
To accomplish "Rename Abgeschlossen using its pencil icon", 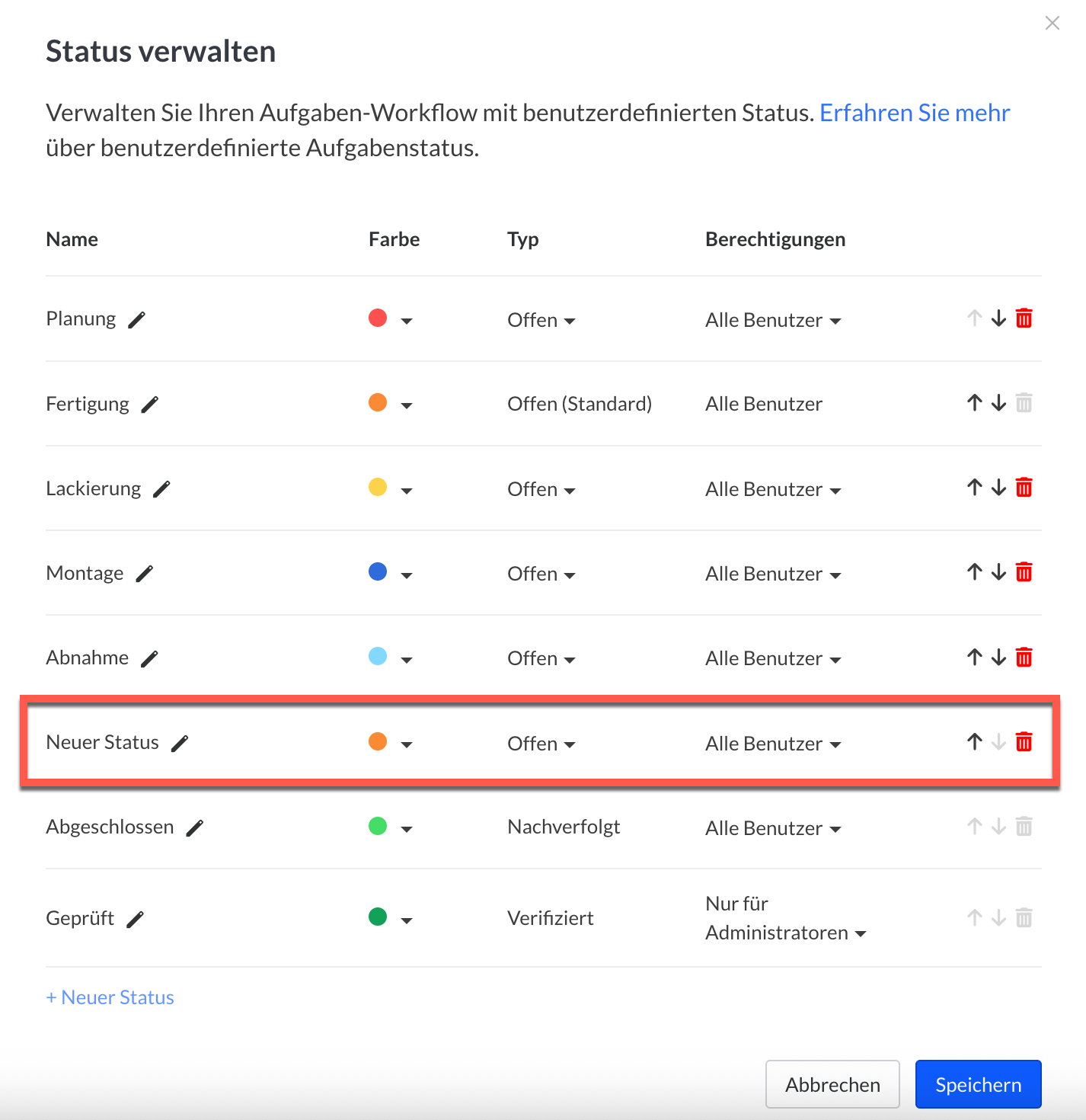I will [x=195, y=828].
